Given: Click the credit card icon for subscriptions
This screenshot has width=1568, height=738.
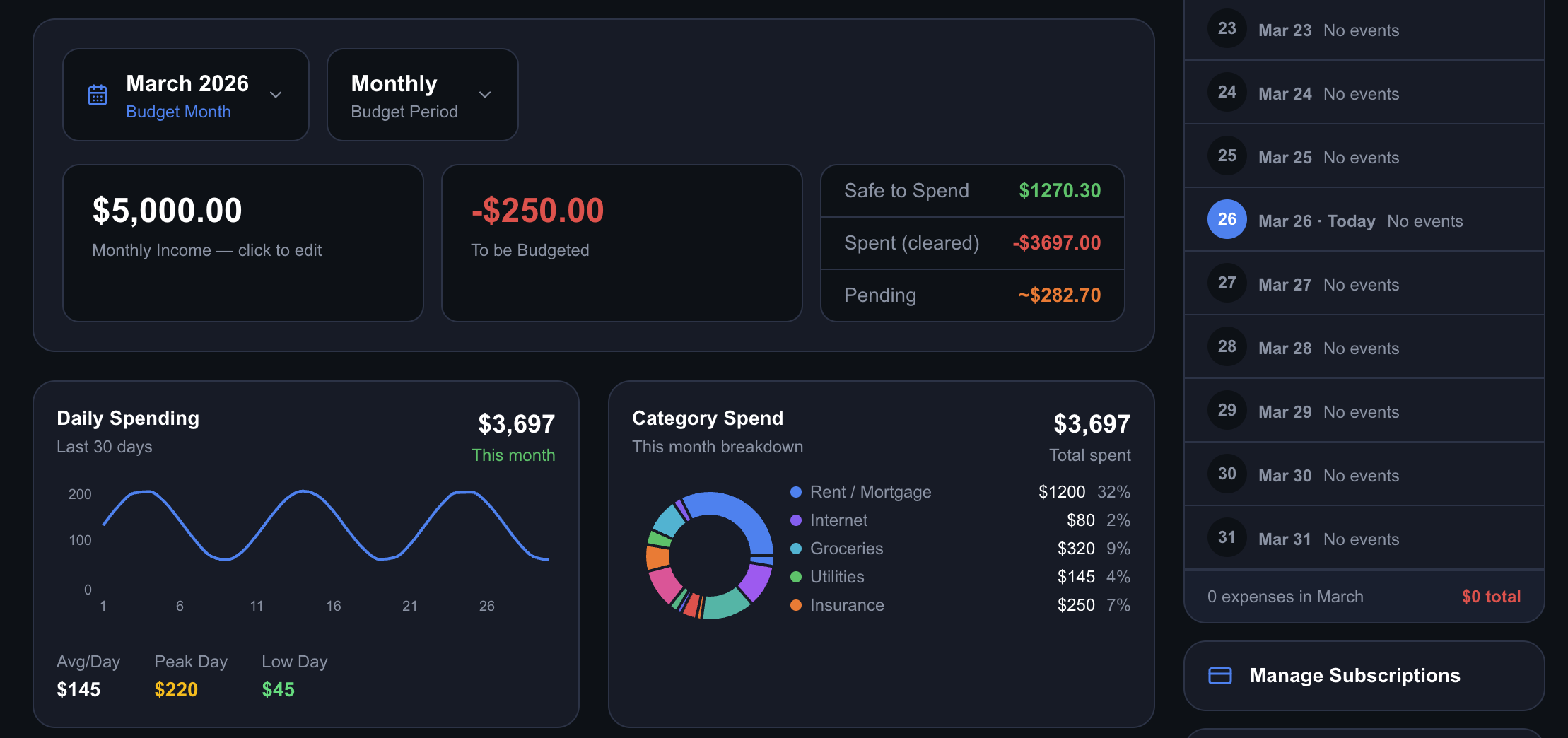Looking at the screenshot, I should click(x=1219, y=676).
